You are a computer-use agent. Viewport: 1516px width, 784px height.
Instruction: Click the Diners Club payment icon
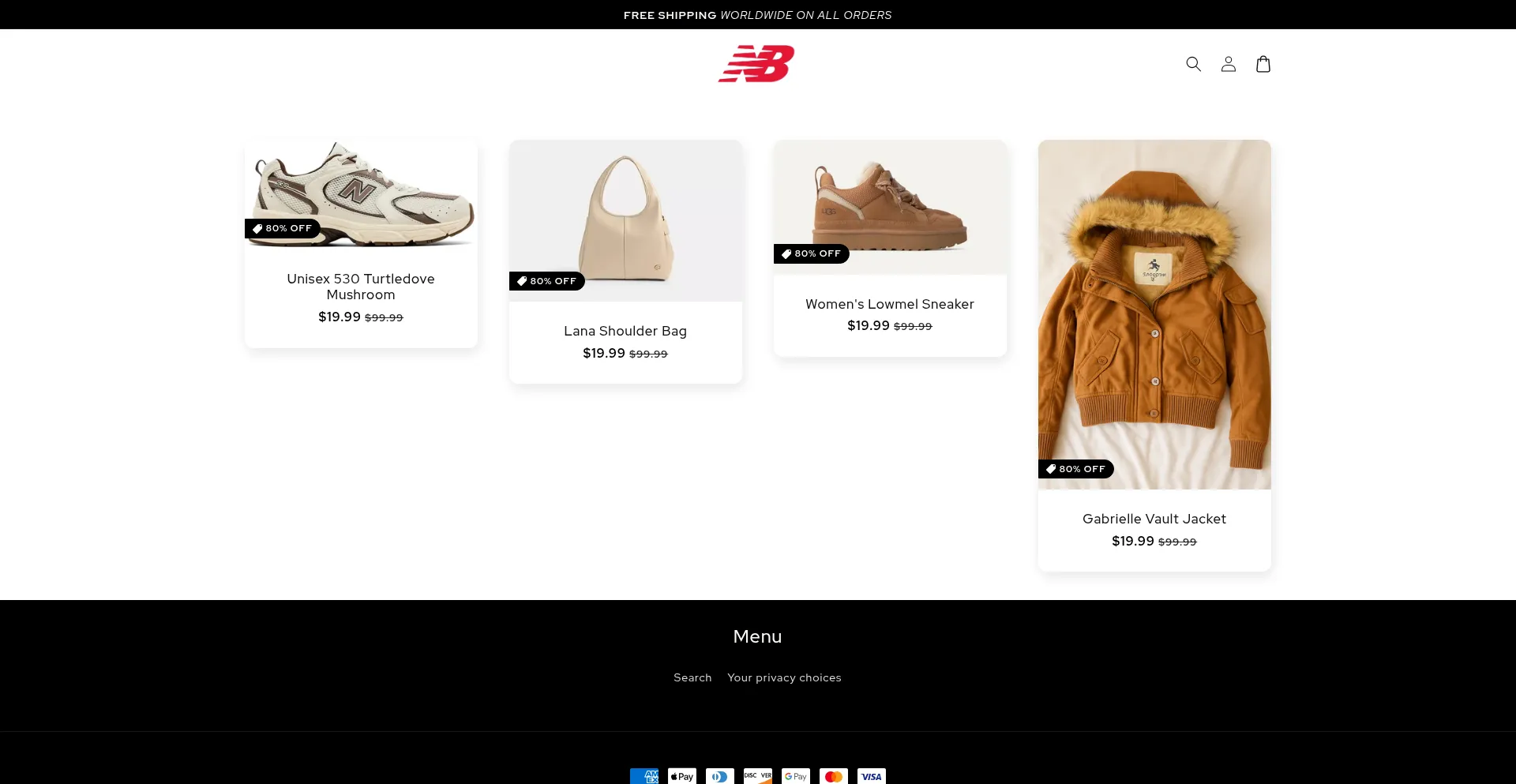click(x=720, y=777)
